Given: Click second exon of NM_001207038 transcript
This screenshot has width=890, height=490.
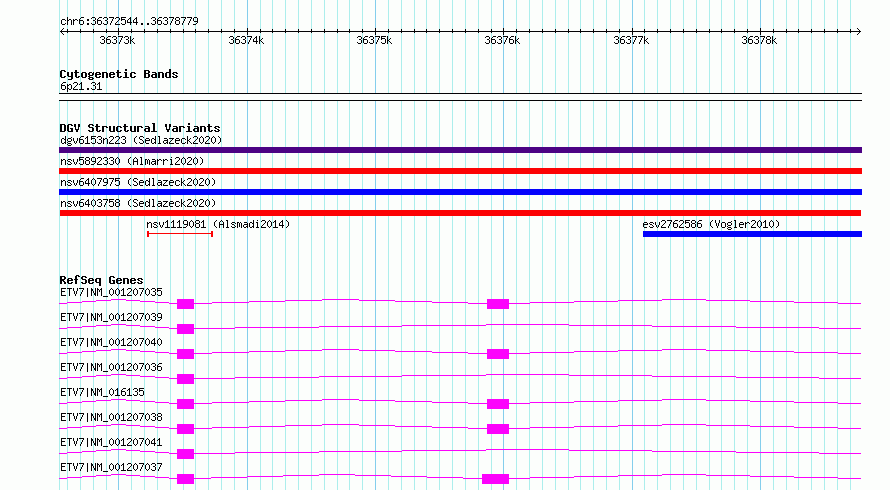Looking at the screenshot, I should [x=498, y=429].
